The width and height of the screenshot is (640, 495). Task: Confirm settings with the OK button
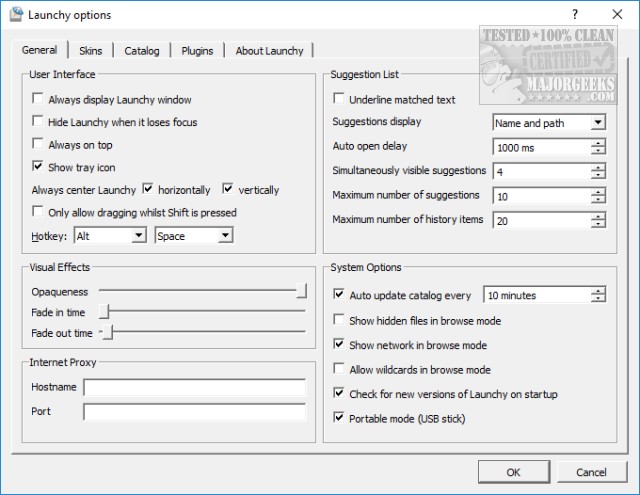514,472
